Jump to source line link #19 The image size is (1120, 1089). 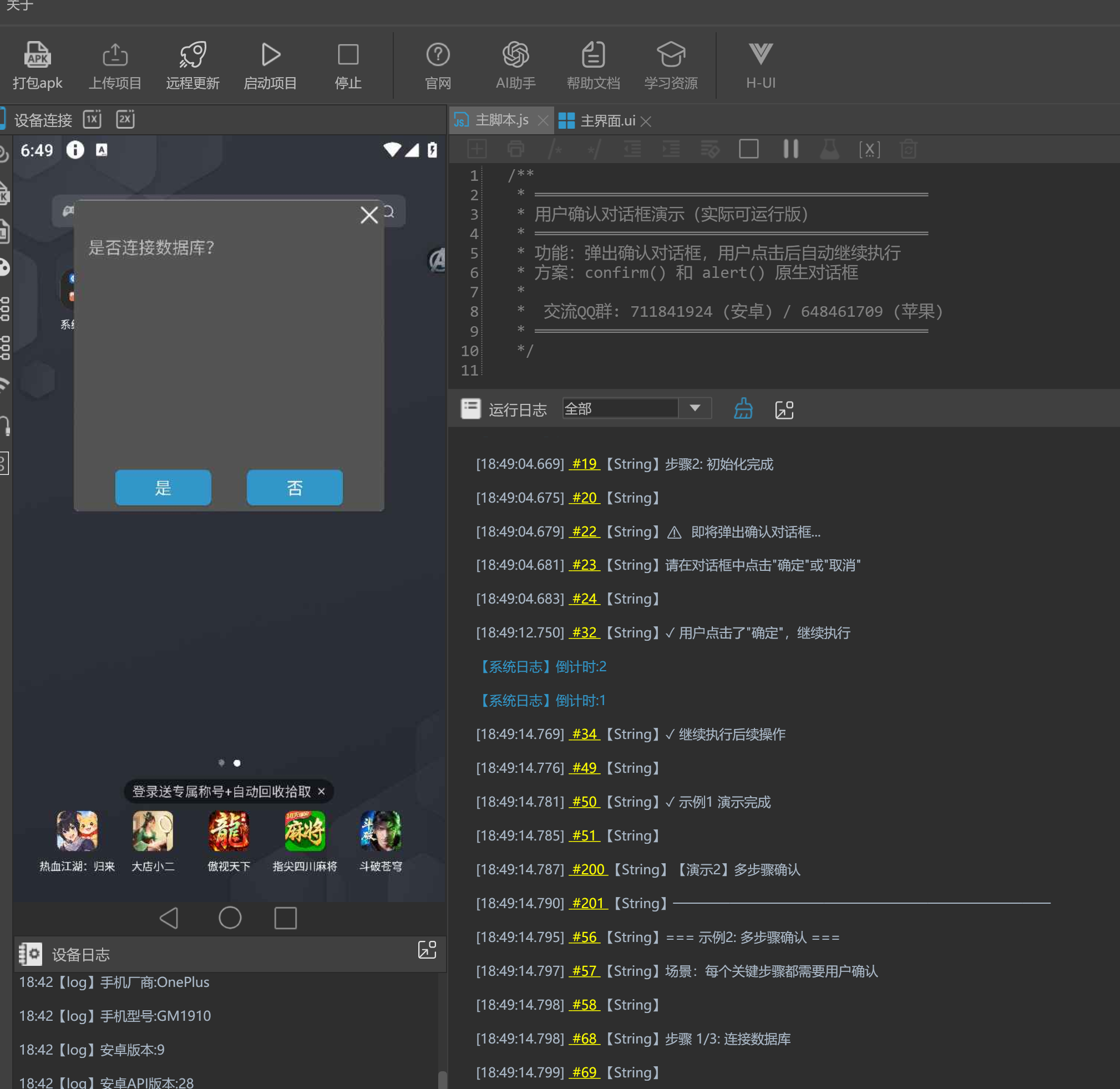(585, 464)
